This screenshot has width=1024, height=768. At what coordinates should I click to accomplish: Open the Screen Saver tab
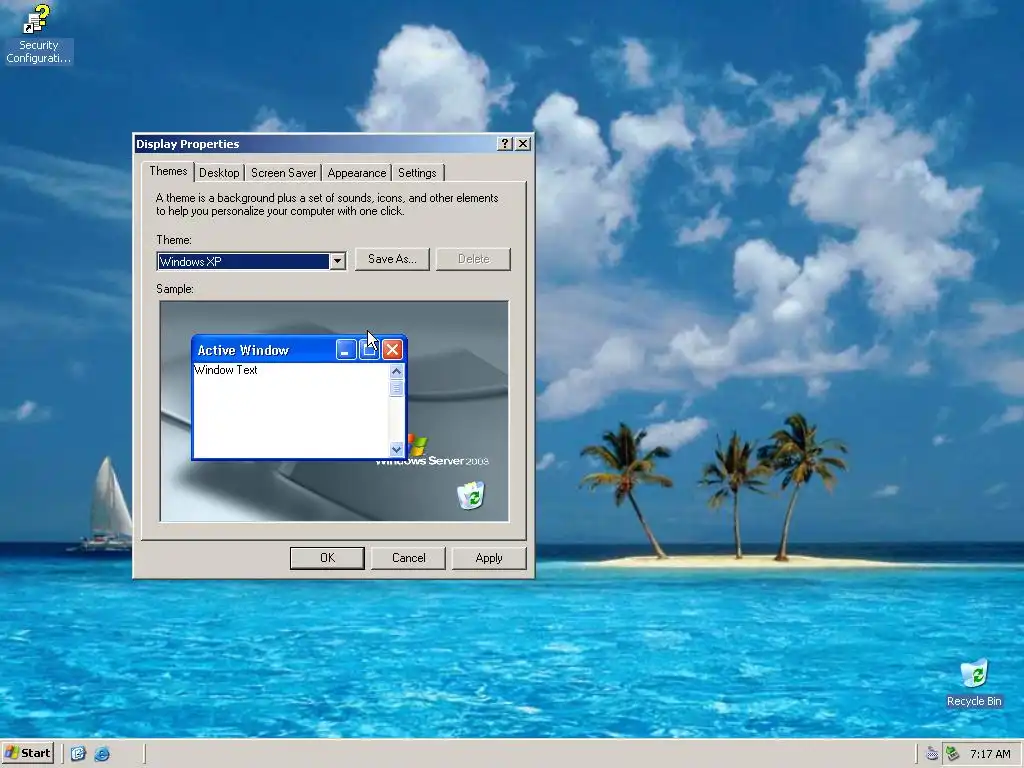(283, 173)
